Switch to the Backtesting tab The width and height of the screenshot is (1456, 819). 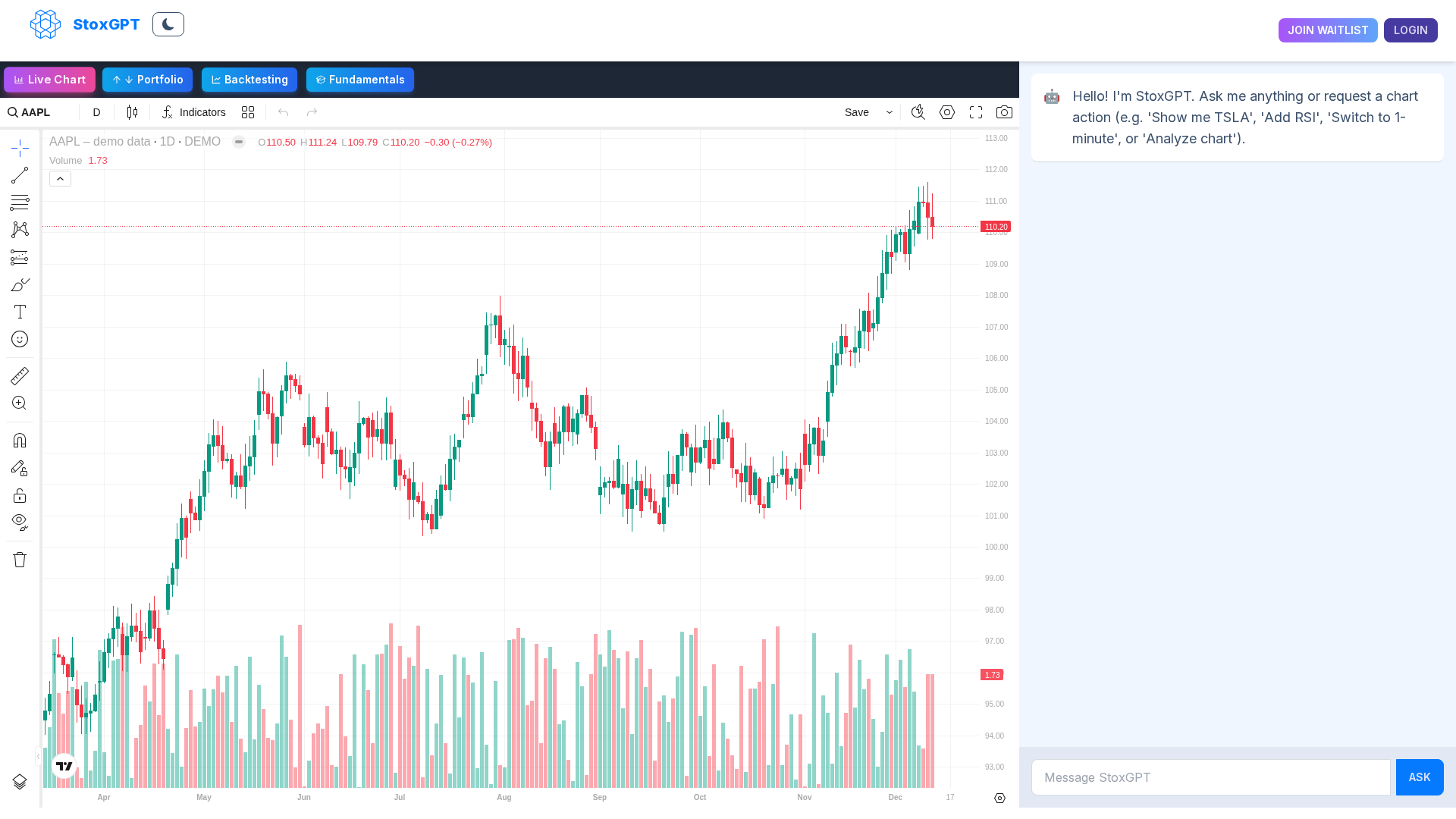click(x=249, y=80)
